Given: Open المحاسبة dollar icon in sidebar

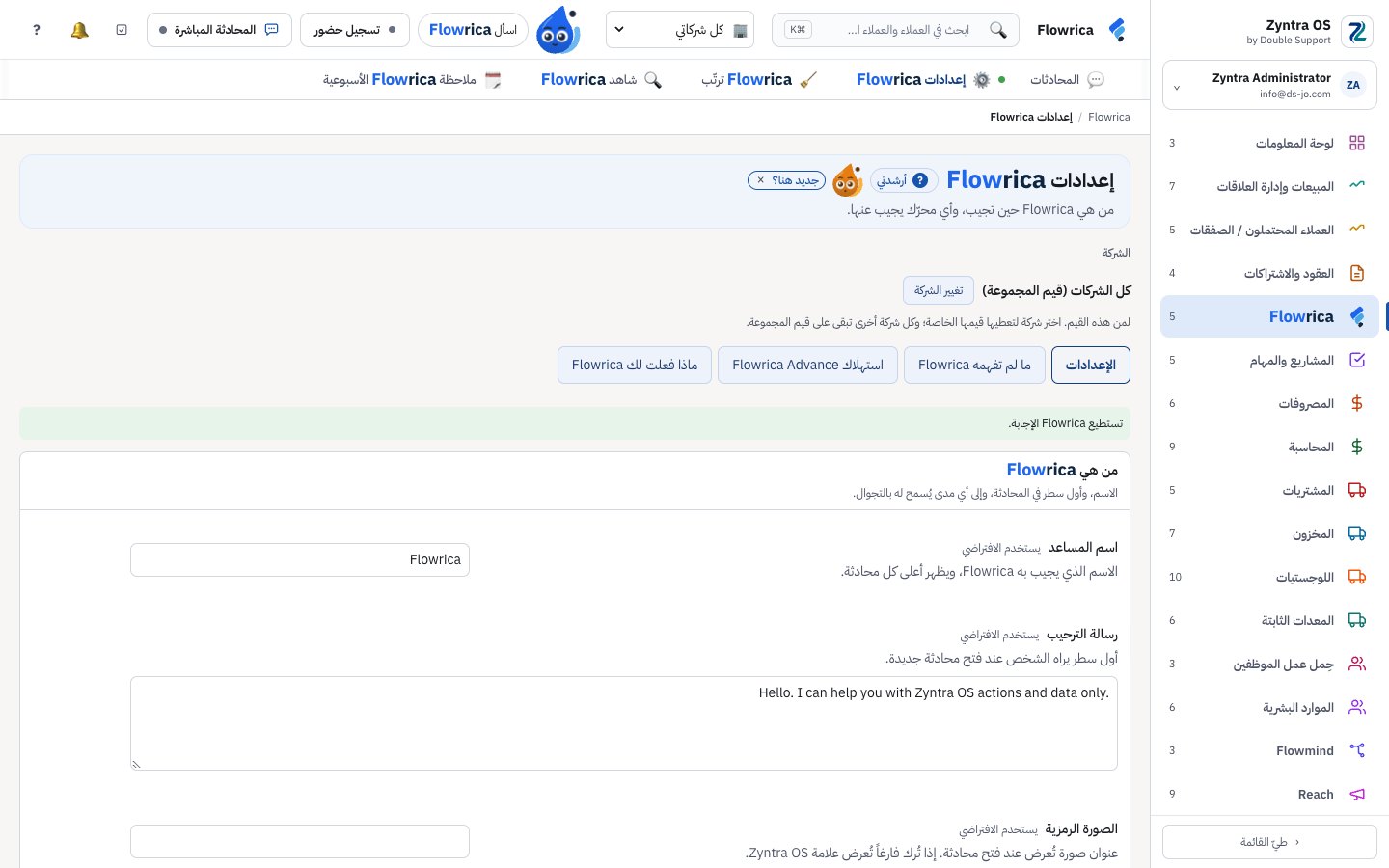Looking at the screenshot, I should (x=1357, y=447).
